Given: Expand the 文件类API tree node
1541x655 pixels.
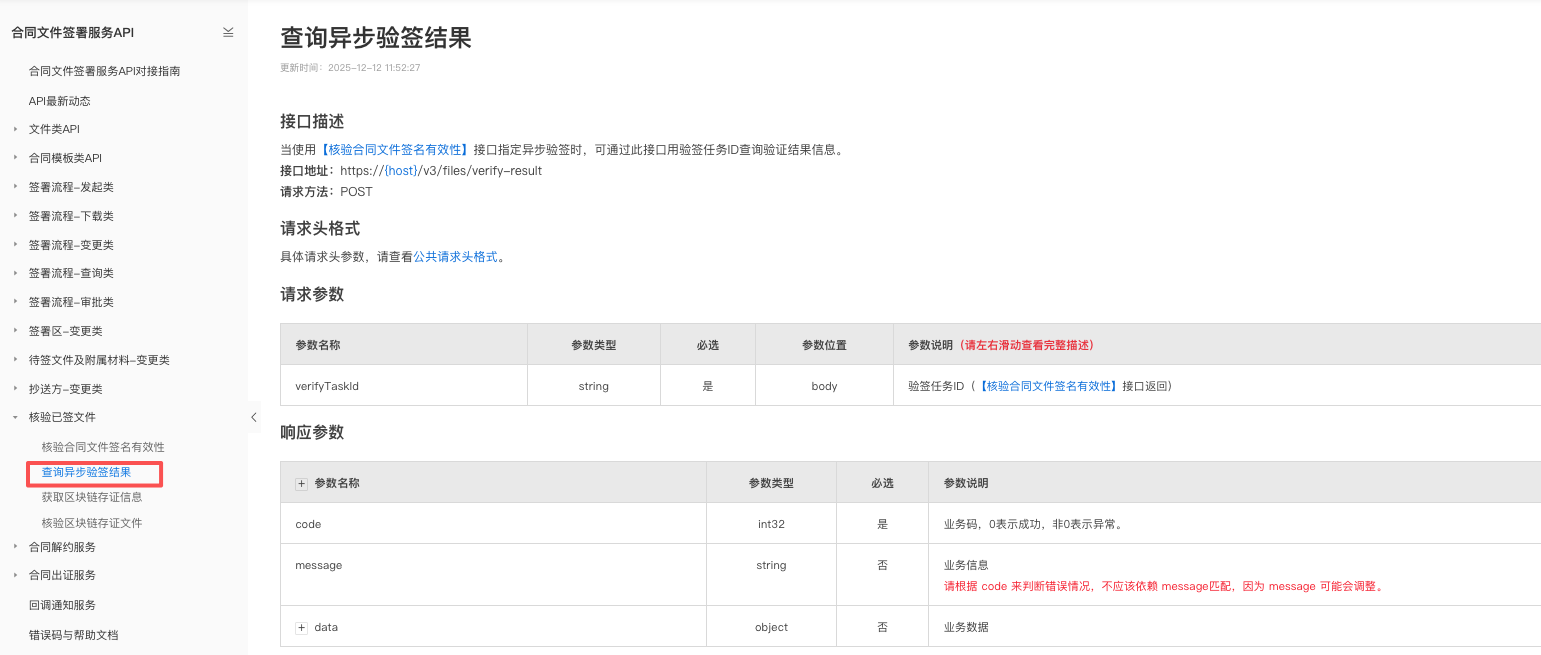Looking at the screenshot, I should coord(16,129).
